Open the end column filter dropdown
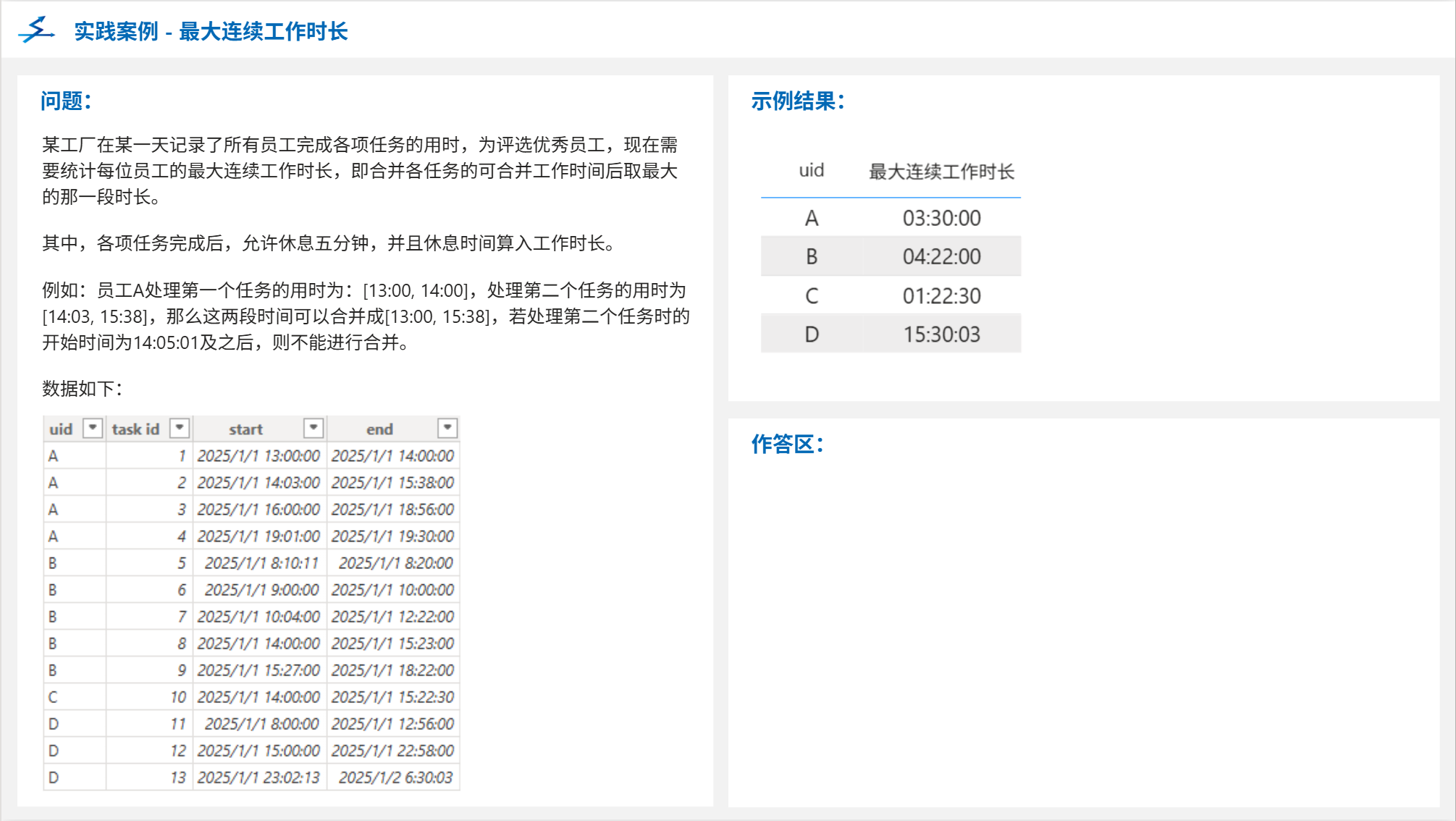This screenshot has width=1456, height=821. click(447, 428)
